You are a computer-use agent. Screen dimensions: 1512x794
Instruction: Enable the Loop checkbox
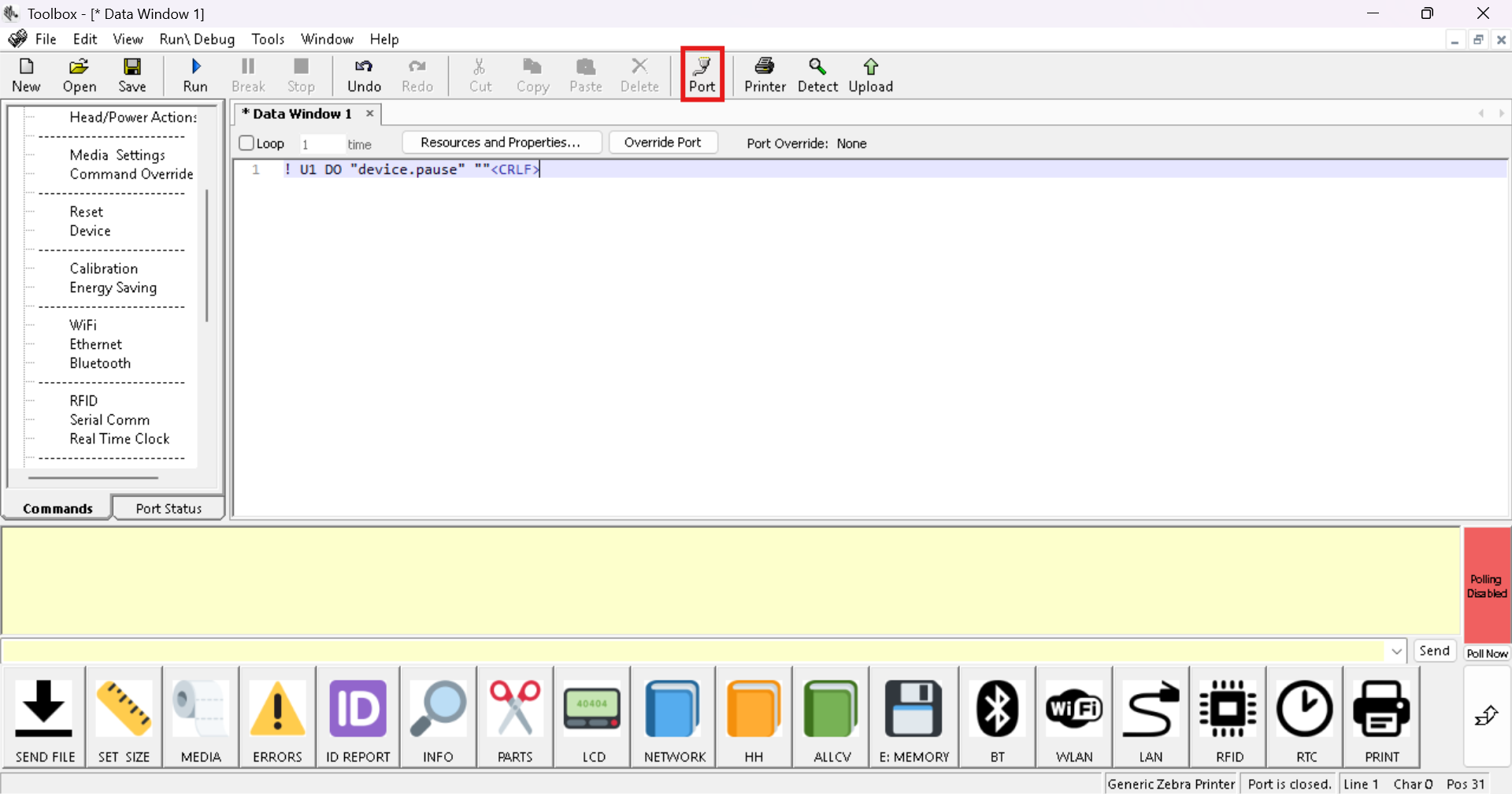[246, 143]
